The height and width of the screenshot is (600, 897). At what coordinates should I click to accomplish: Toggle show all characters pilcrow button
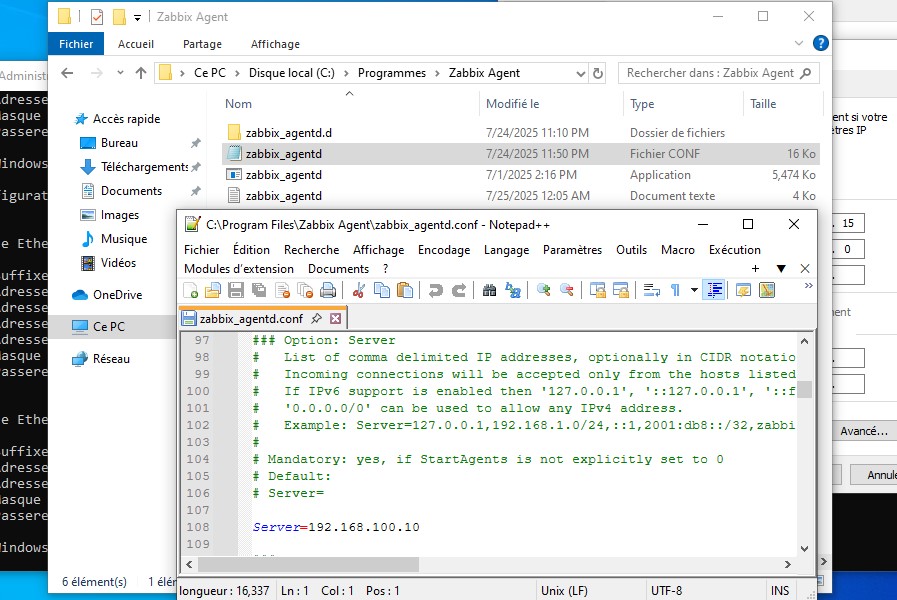coord(676,290)
